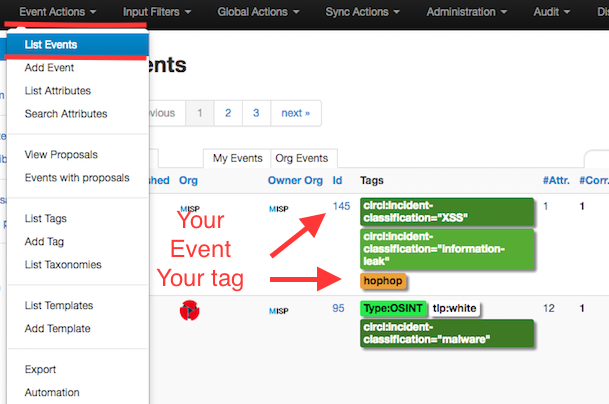
Task: Open the Administration dropdown
Action: pyautogui.click(x=467, y=12)
